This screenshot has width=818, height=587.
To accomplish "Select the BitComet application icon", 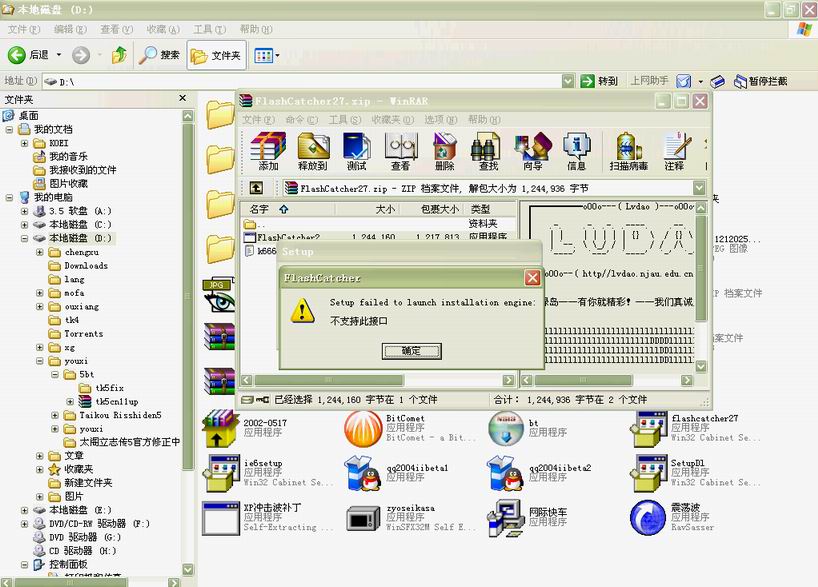I will (363, 429).
